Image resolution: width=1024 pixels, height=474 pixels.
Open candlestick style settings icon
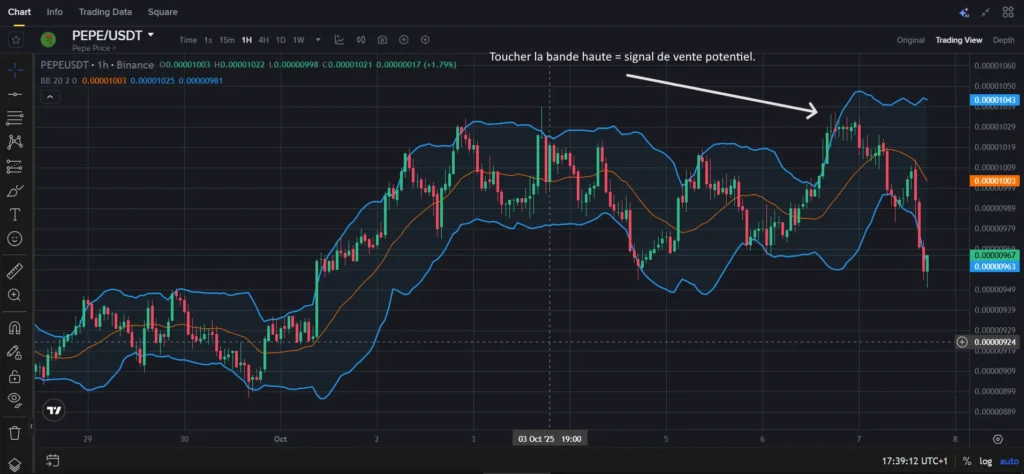click(360, 40)
